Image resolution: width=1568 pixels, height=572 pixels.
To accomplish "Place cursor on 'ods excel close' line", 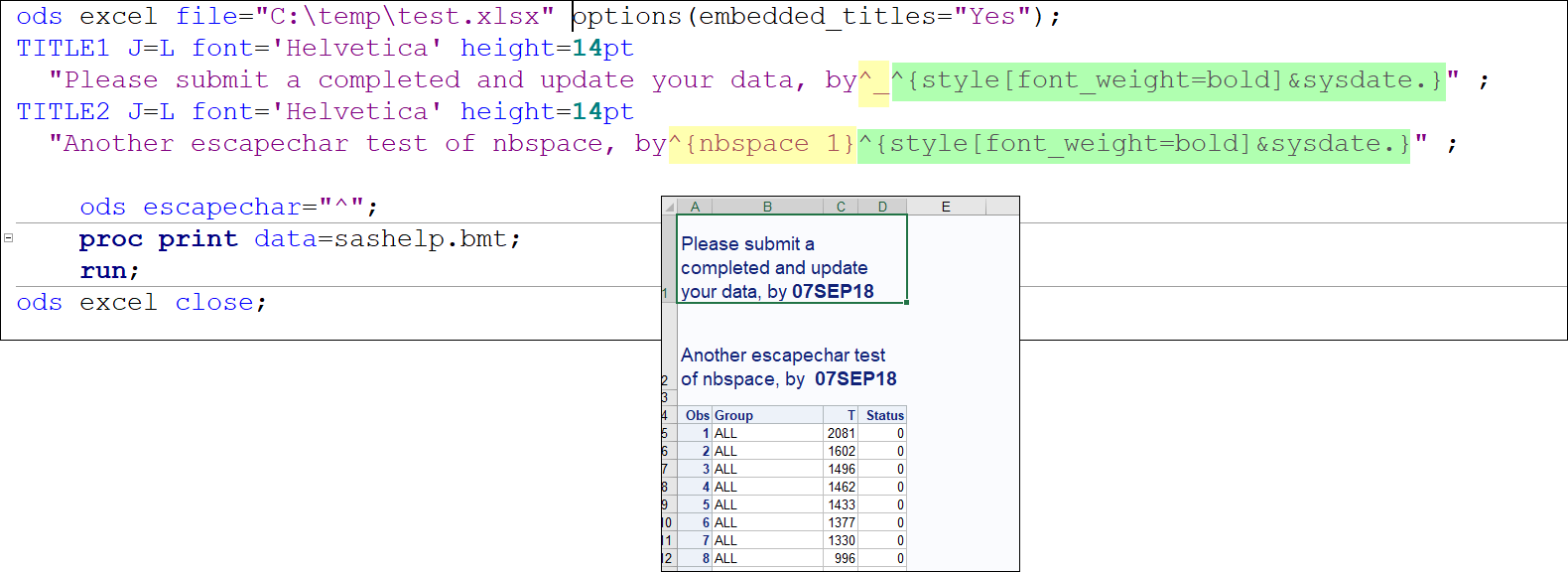I will click(141, 303).
